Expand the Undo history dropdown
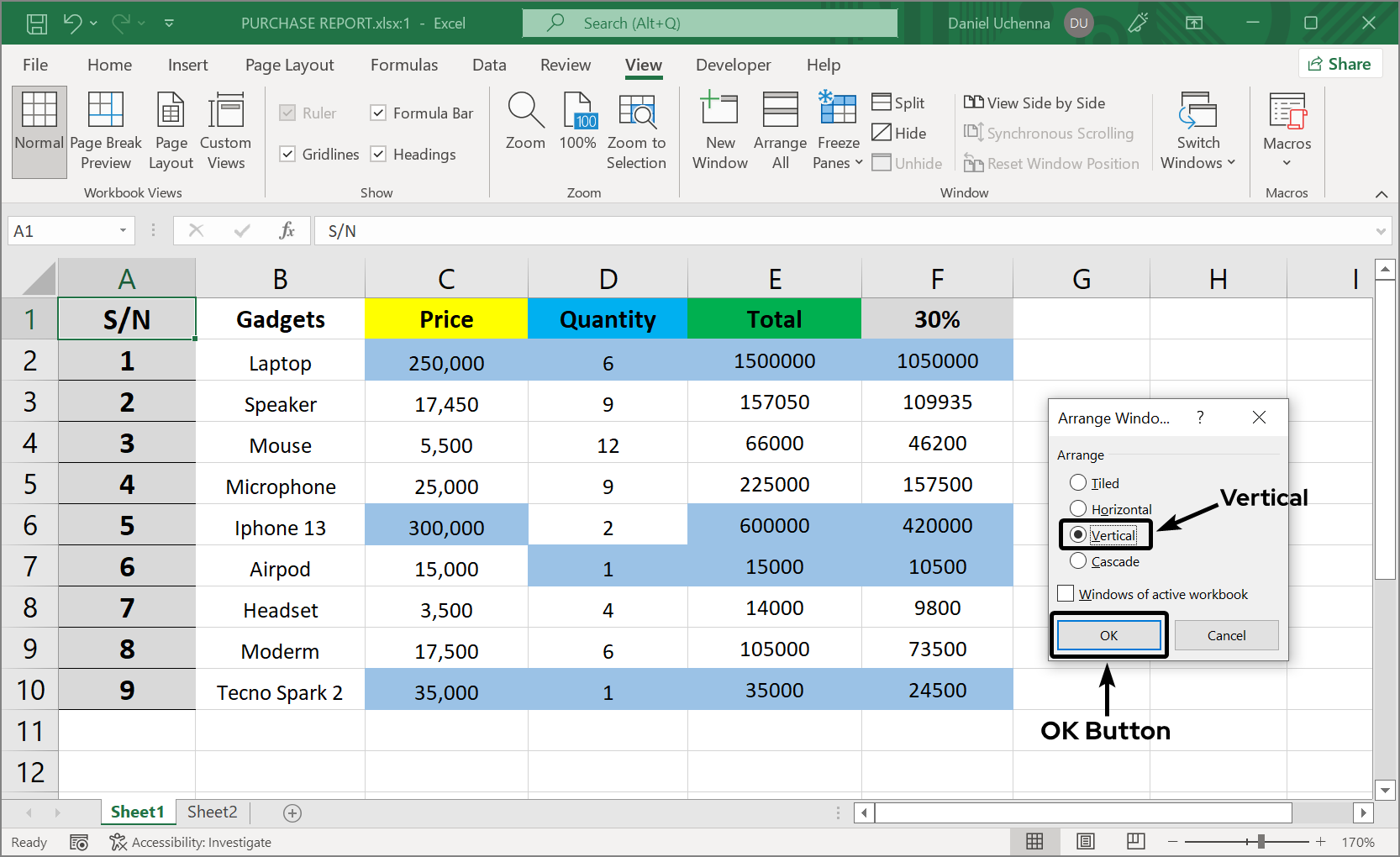This screenshot has width=1400, height=857. point(93,23)
